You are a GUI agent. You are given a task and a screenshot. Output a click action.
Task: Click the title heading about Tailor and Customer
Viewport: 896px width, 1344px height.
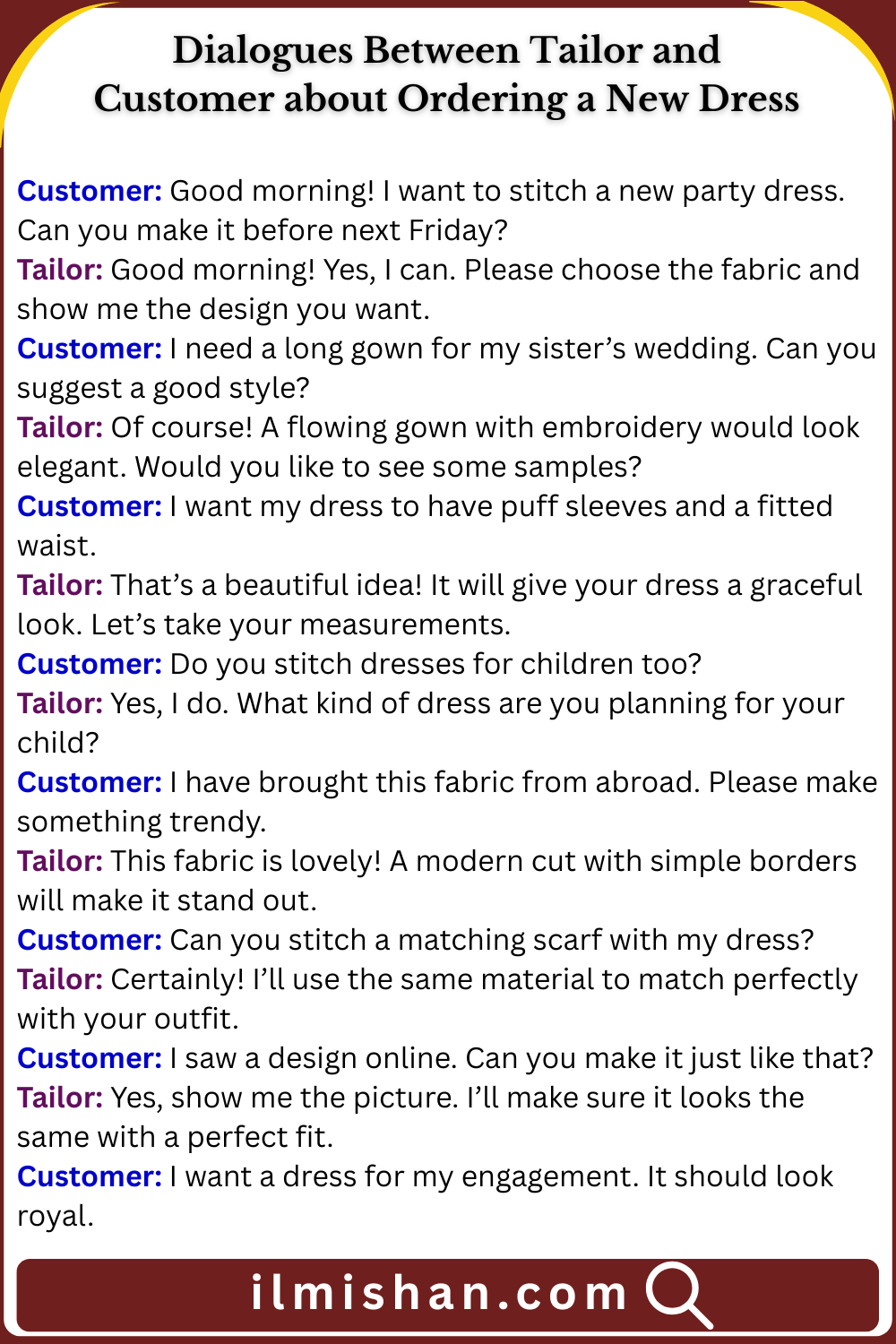tap(446, 74)
